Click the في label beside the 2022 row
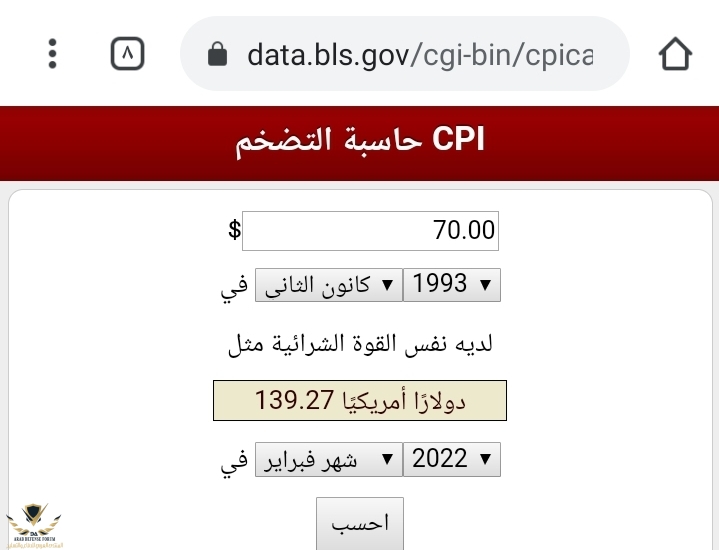The width and height of the screenshot is (719, 550). point(235,461)
